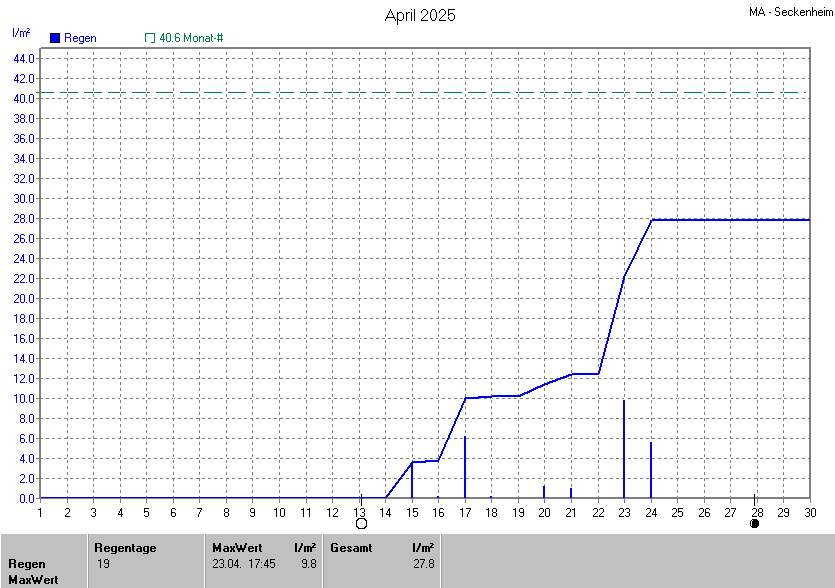Click the tallest rain bar on day 23

[624, 450]
